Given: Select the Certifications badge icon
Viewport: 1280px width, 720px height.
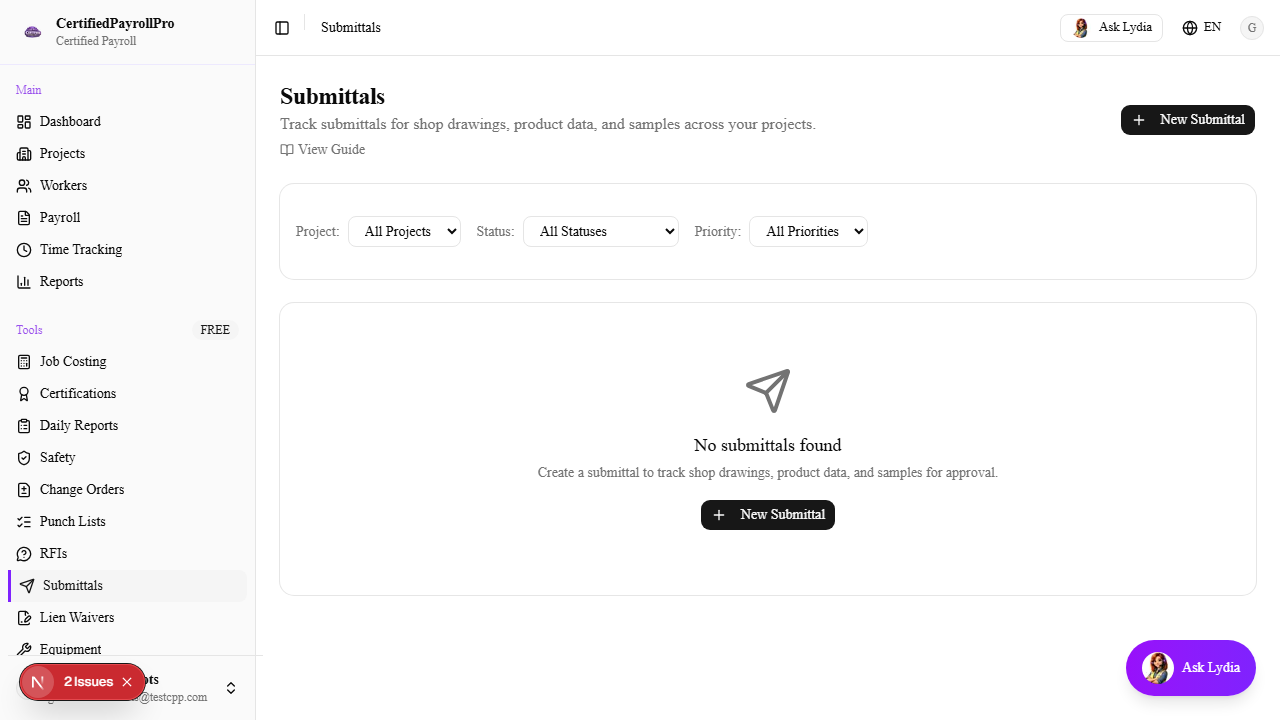Looking at the screenshot, I should (x=24, y=393).
